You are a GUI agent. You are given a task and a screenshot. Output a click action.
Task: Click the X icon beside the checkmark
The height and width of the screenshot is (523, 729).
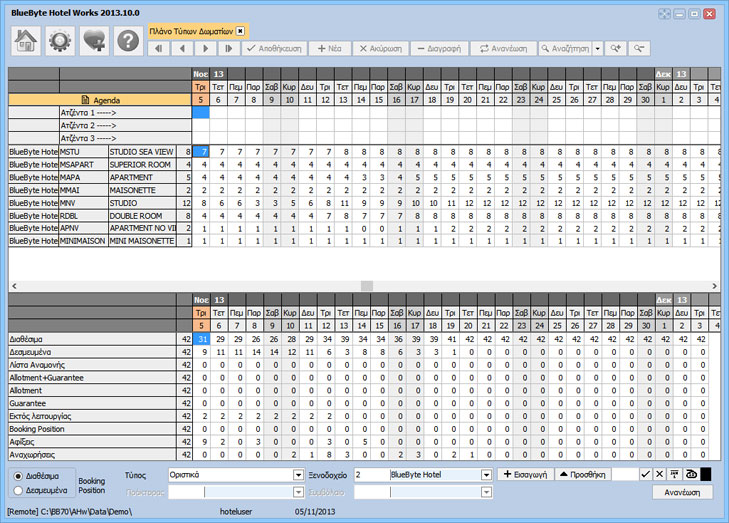tap(659, 474)
